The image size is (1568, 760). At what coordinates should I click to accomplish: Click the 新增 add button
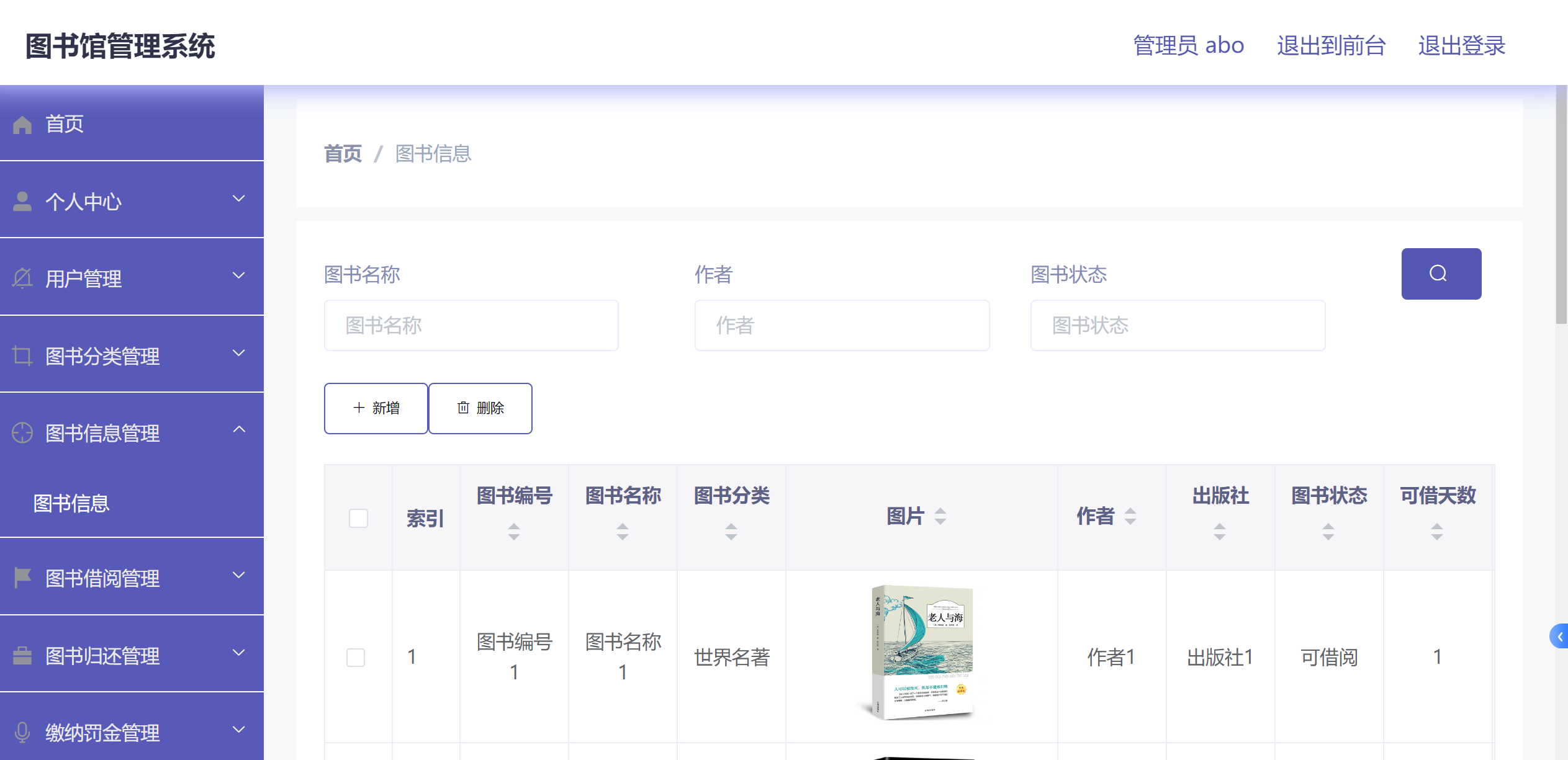click(375, 408)
